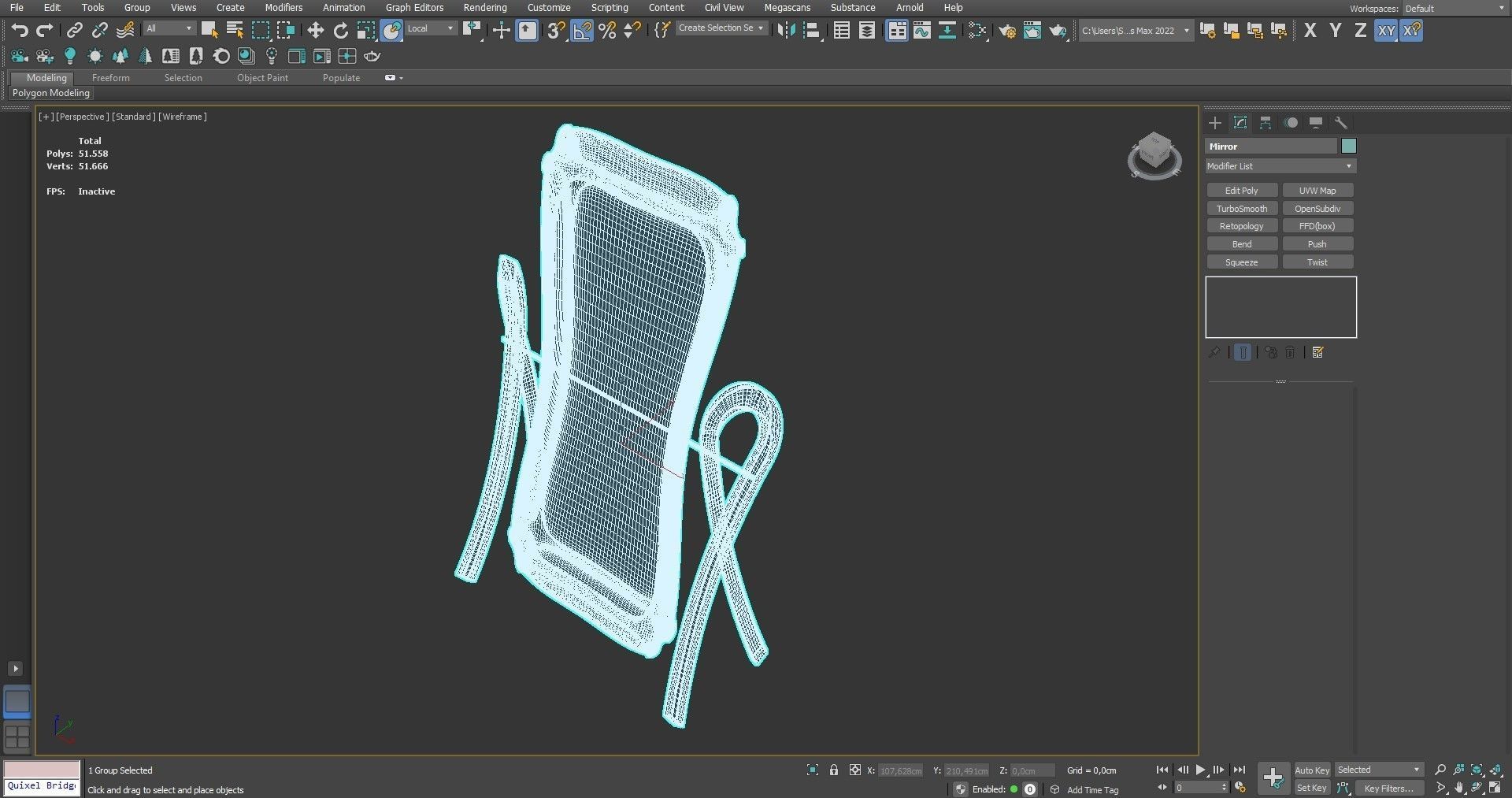Click Maximize Viewport Toggle icon
The image size is (1512, 798).
pyautogui.click(x=1495, y=788)
